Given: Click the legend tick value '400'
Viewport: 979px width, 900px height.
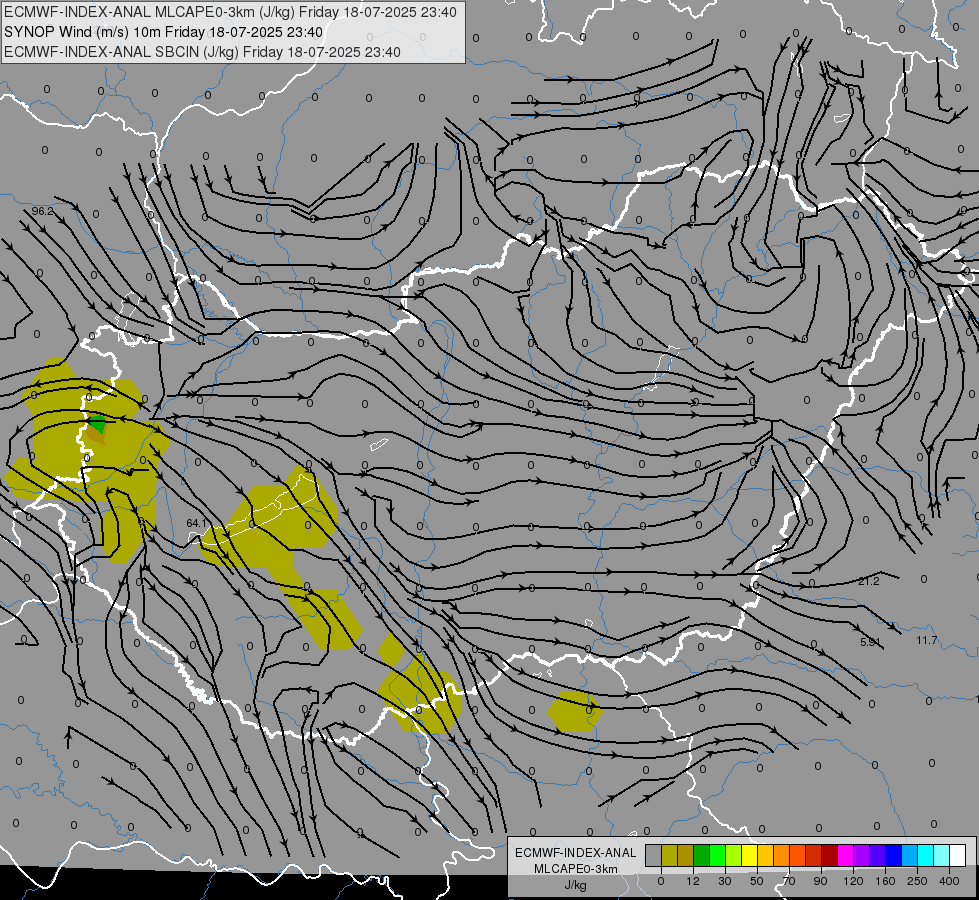Looking at the screenshot, I should pos(949,881).
